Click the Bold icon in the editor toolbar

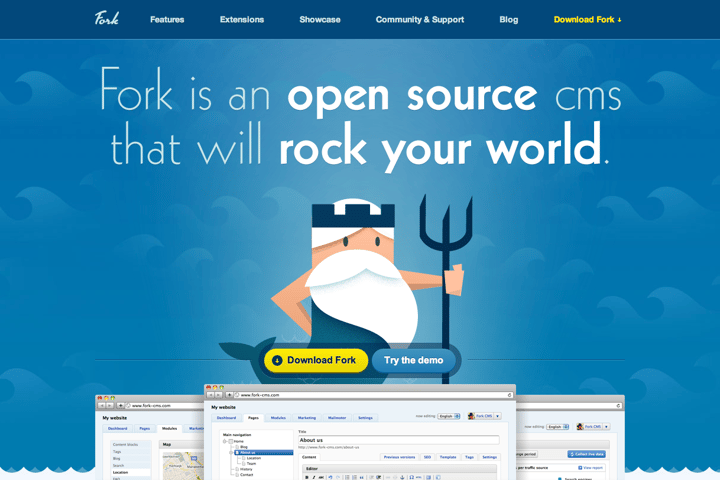307,477
